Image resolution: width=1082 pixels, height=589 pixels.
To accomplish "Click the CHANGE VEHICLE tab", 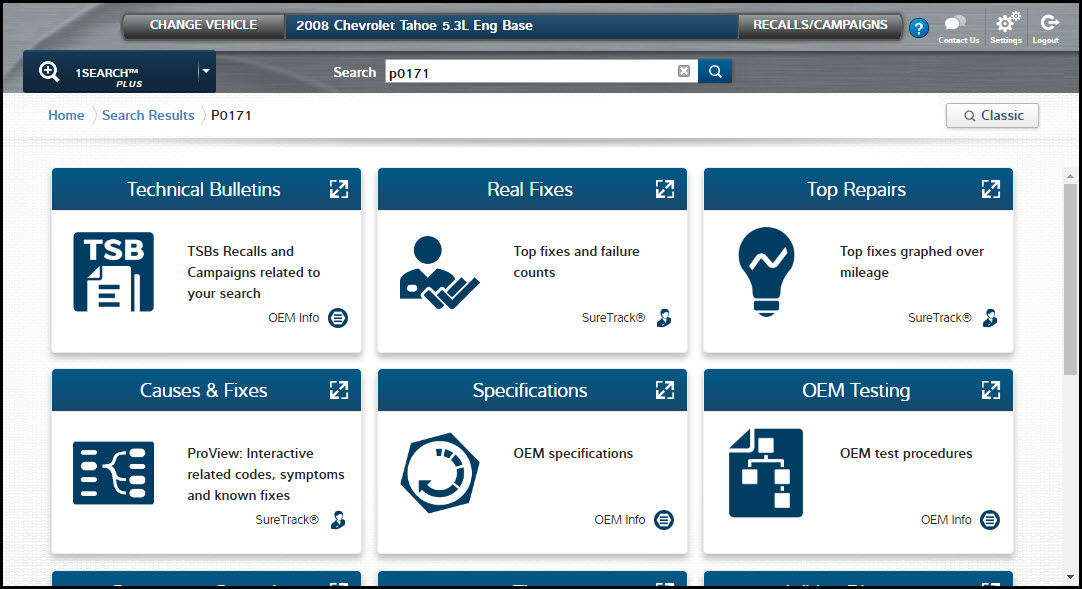I will (203, 25).
